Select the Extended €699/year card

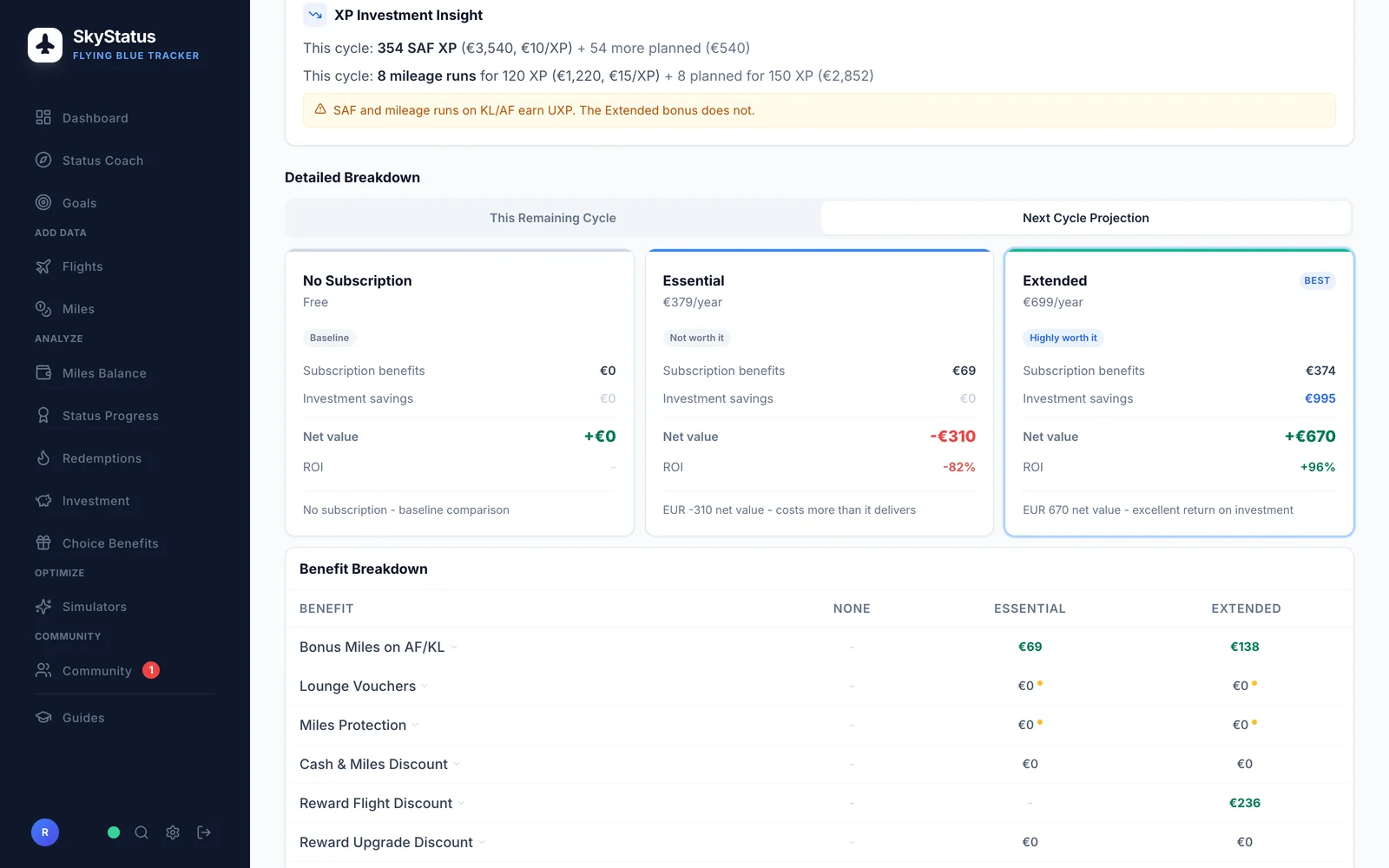(x=1179, y=392)
